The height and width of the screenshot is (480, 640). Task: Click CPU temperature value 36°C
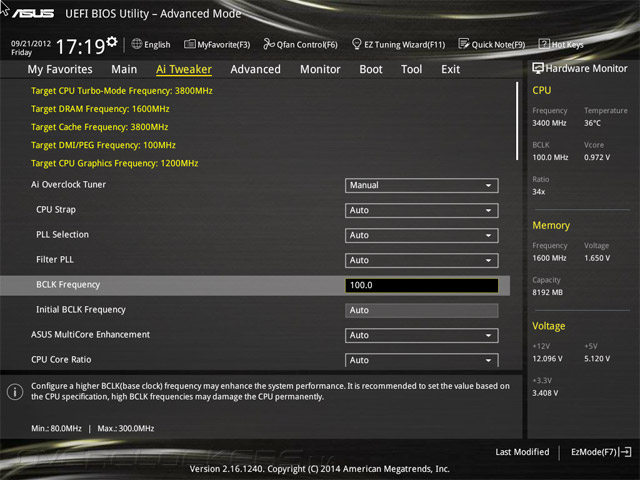point(592,123)
